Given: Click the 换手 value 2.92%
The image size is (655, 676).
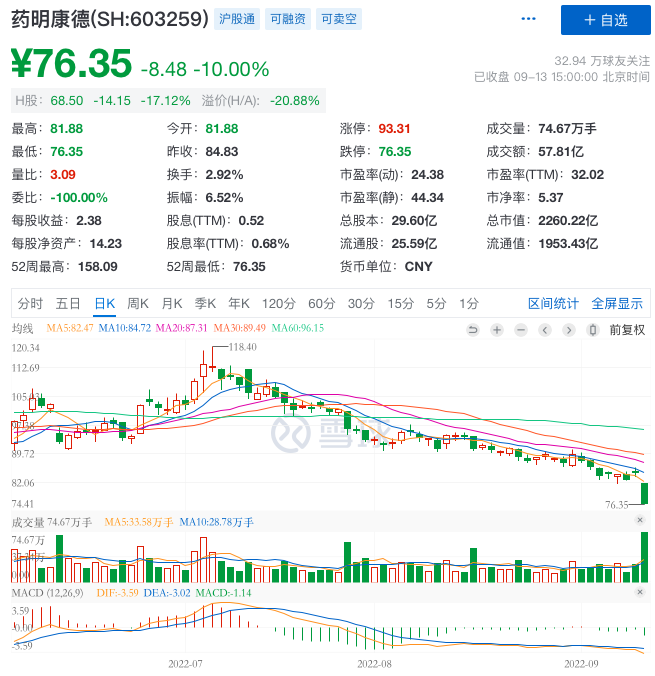Looking at the screenshot, I should coord(224,174).
